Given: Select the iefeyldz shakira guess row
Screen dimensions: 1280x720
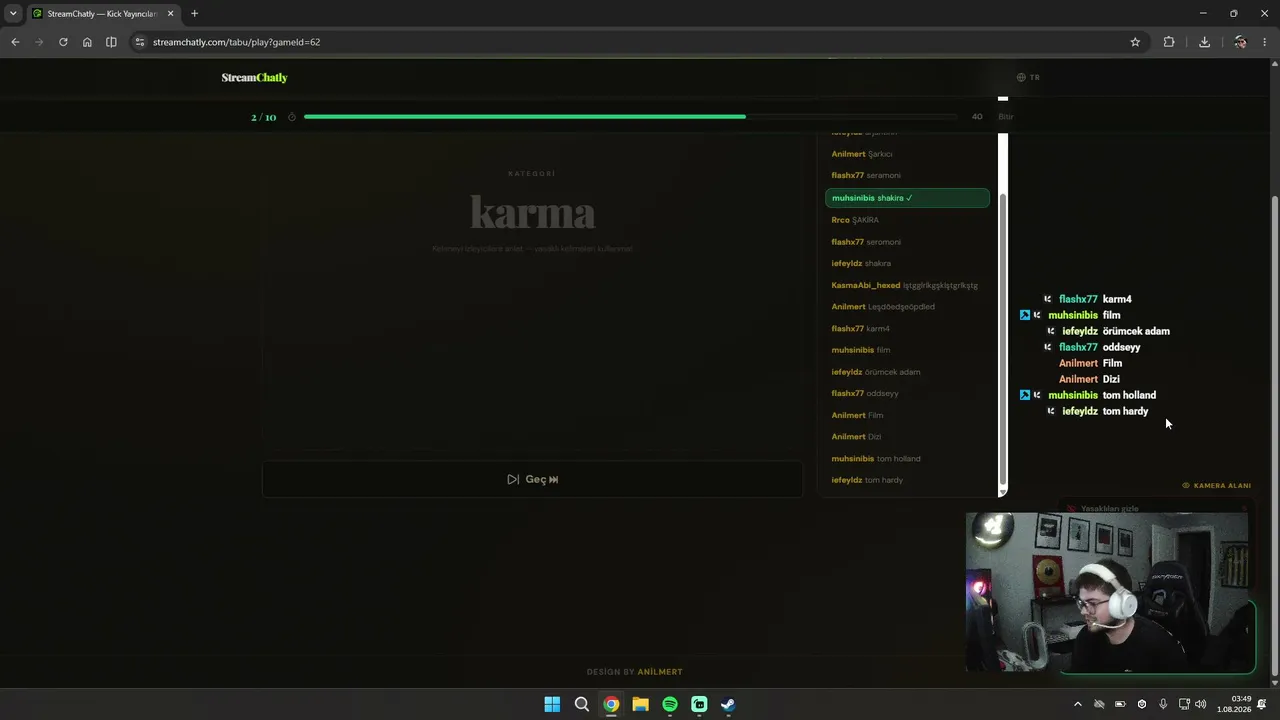Looking at the screenshot, I should 907,263.
